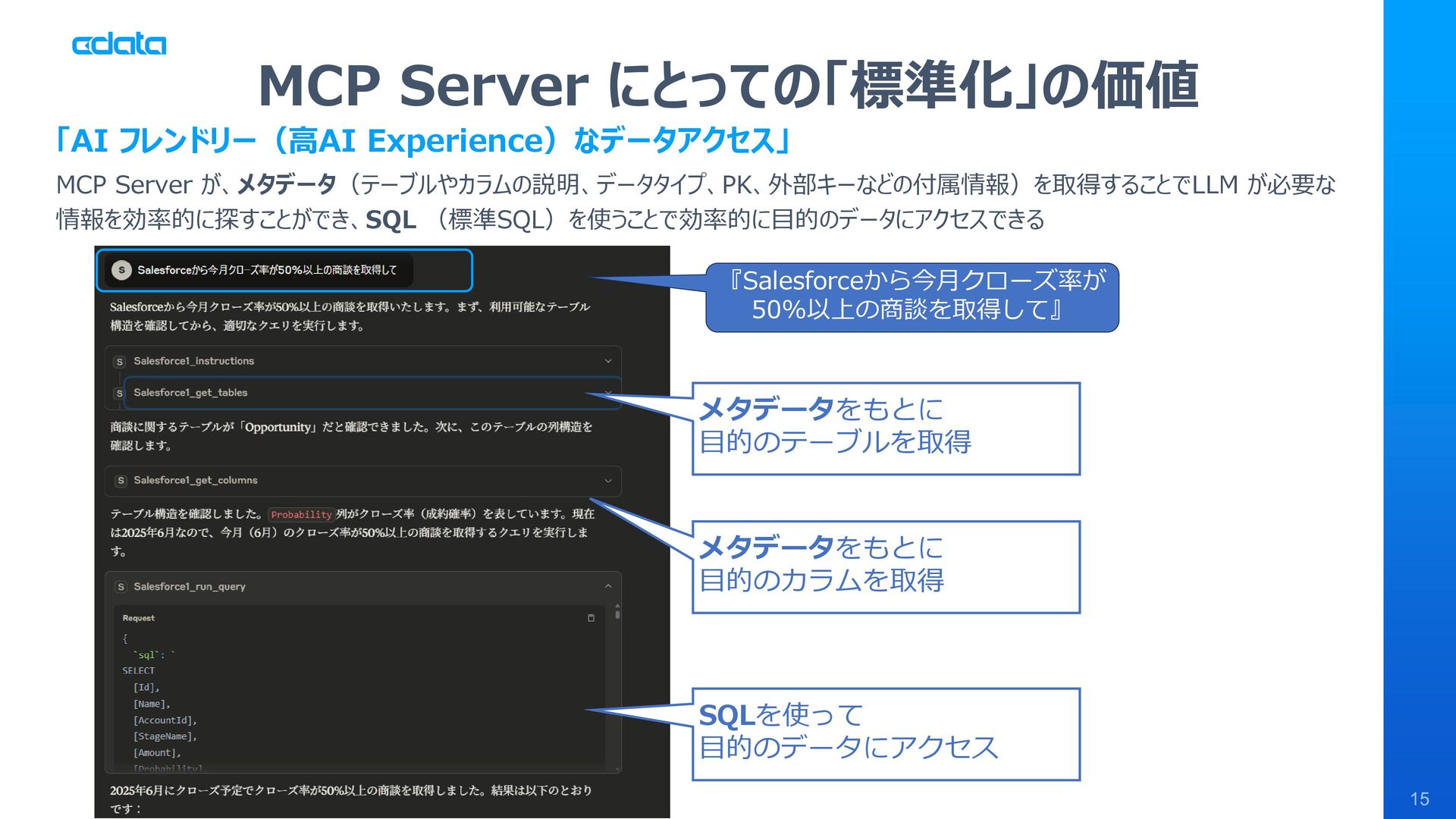Open the Salesforce1_get_columns tool call label
The width and height of the screenshot is (1456, 819).
point(196,480)
